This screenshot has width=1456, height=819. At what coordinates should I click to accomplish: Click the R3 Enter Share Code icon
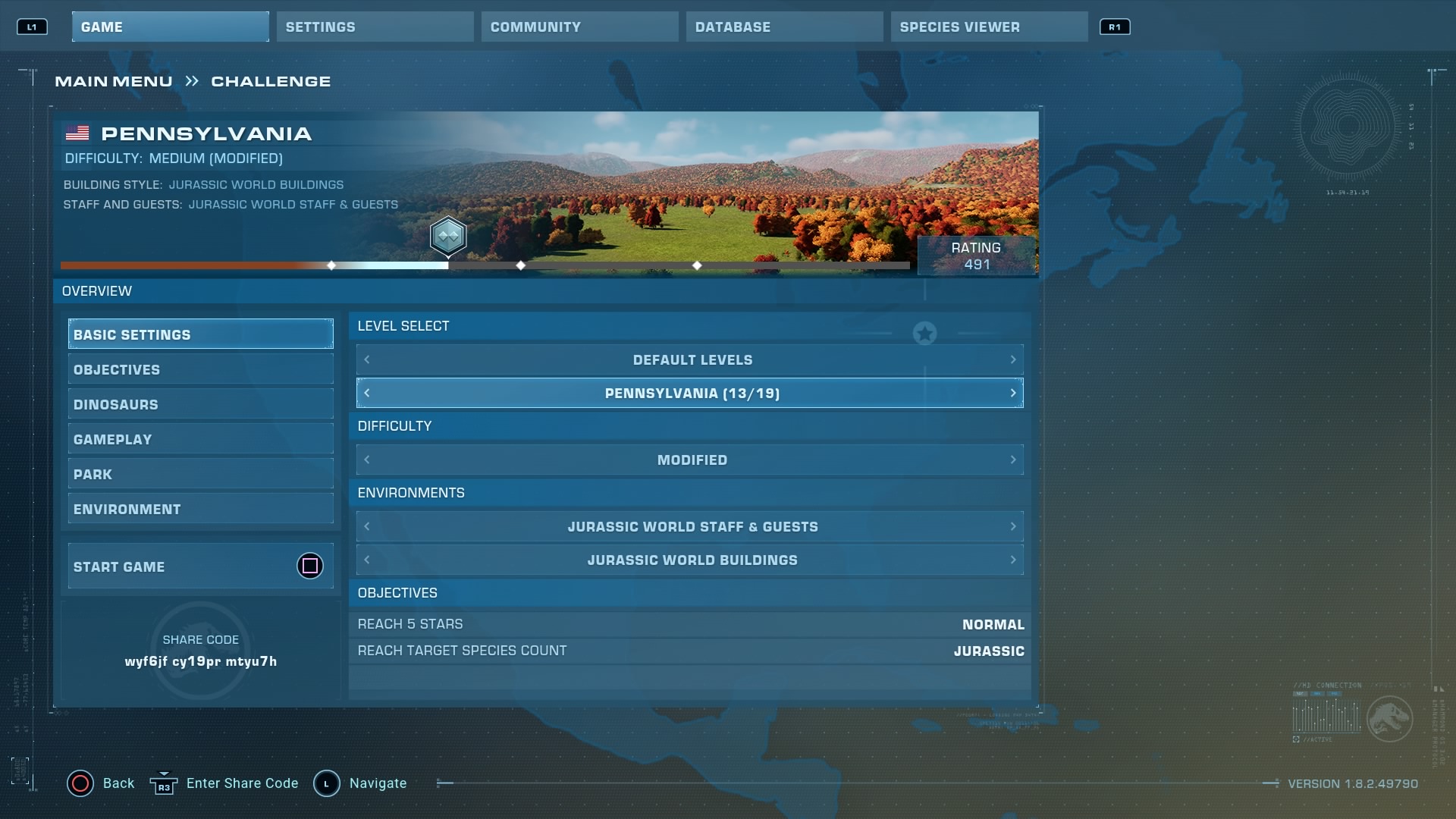(x=164, y=783)
